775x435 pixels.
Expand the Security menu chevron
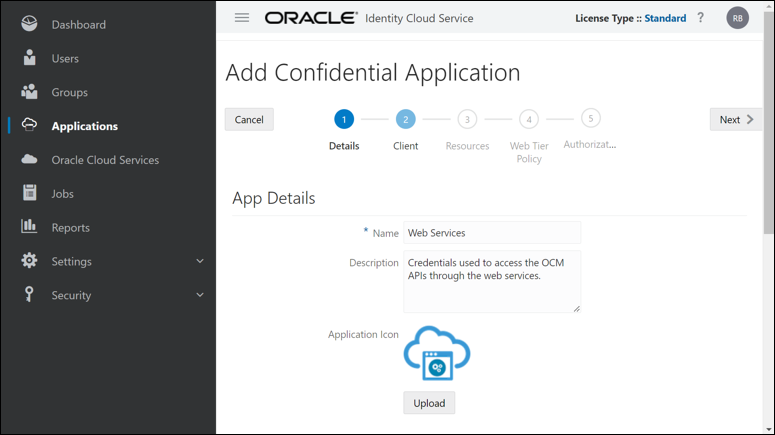(200, 295)
